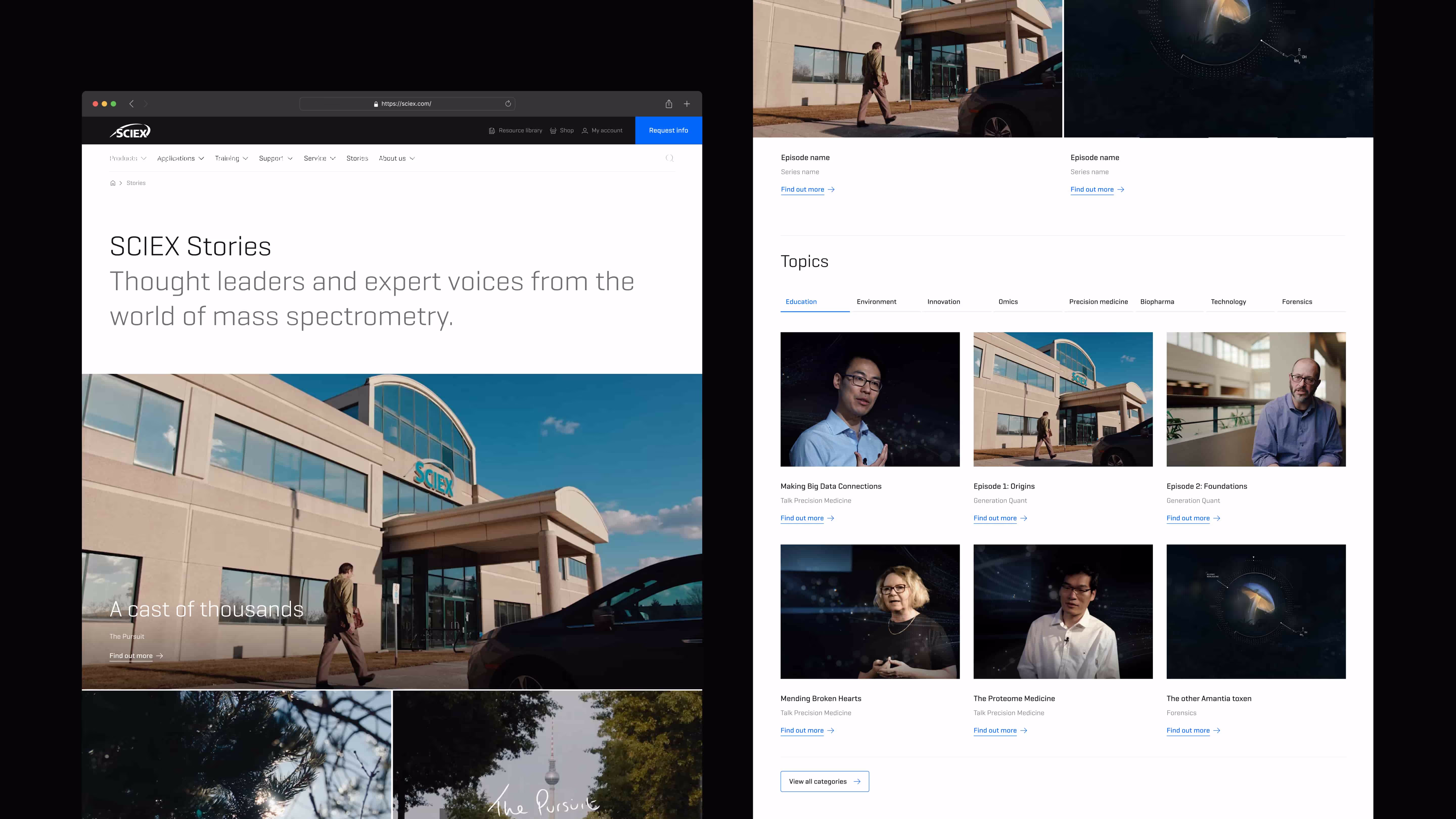Click the Request info button

click(x=669, y=131)
